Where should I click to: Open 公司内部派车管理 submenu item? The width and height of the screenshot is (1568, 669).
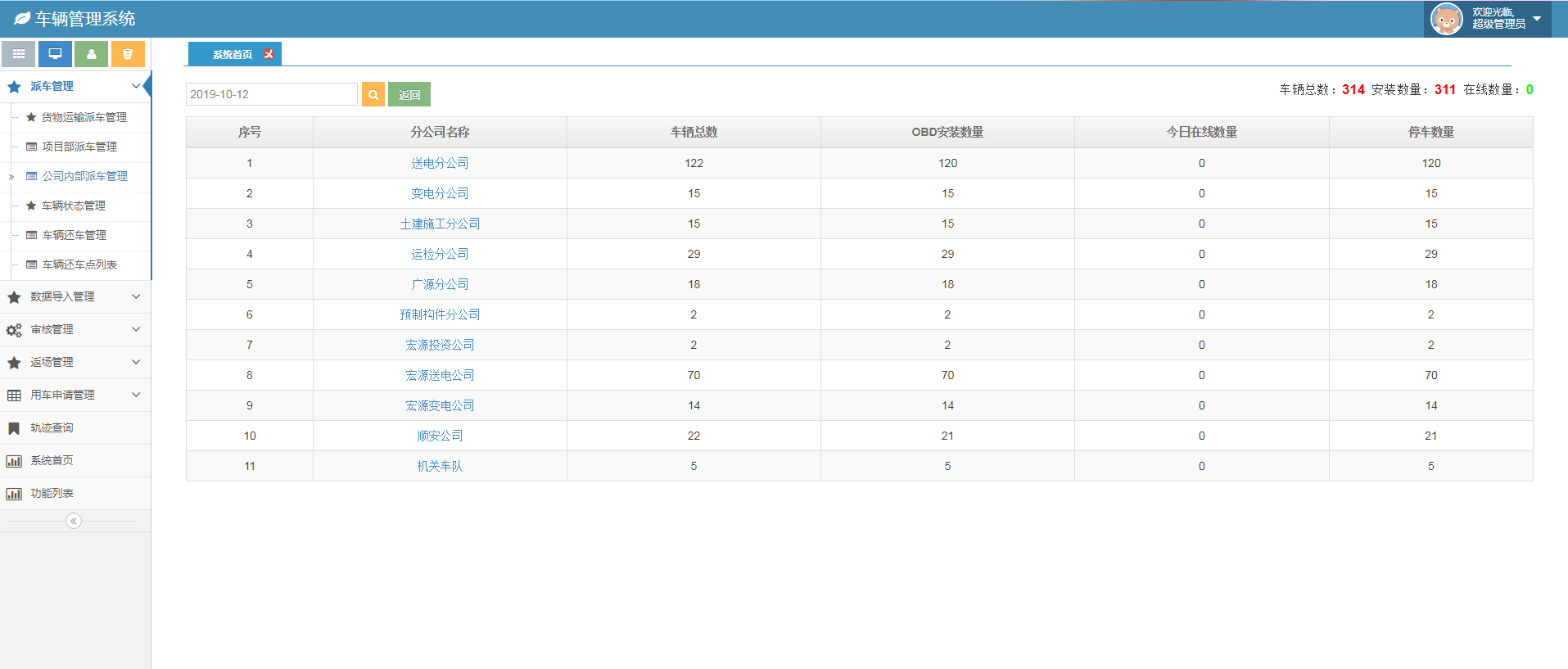(85, 176)
